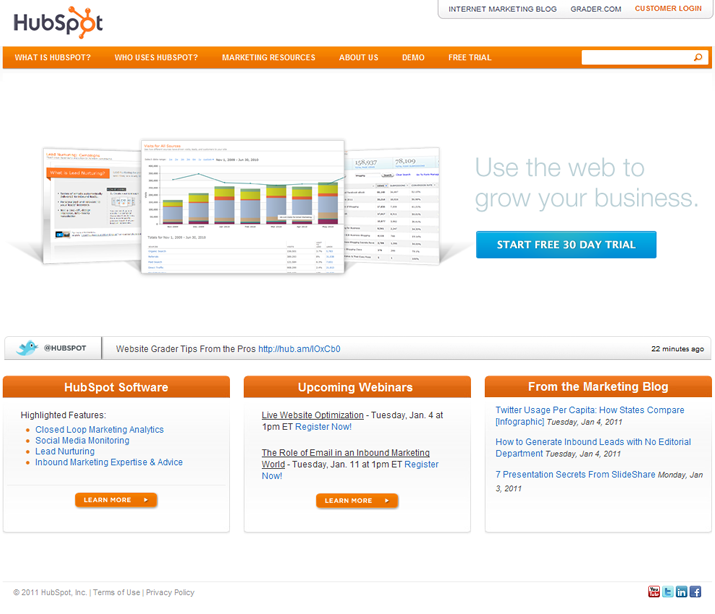Viewport: 715px width, 614px height.
Task: Open the LinkedIn footer icon
Action: coord(681,592)
